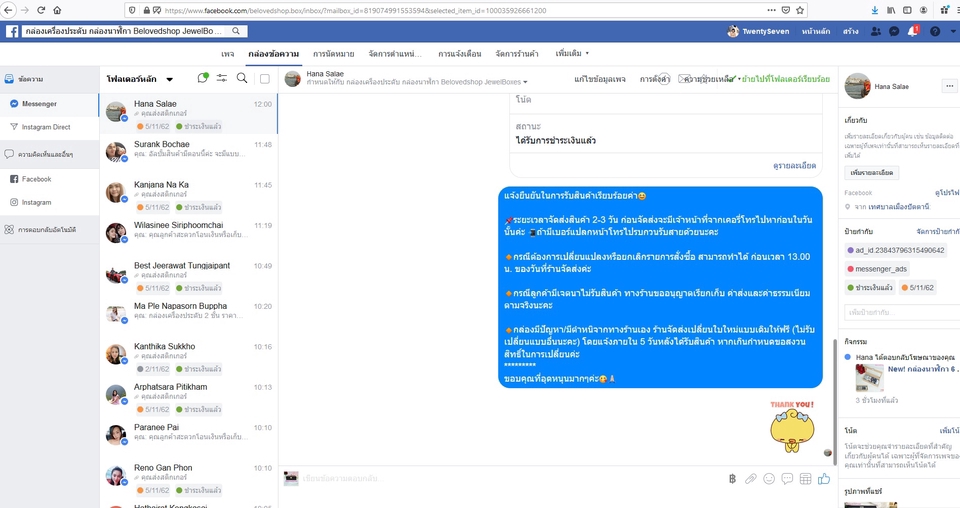
Task: Select Facebook under comments section
Action: point(50,179)
